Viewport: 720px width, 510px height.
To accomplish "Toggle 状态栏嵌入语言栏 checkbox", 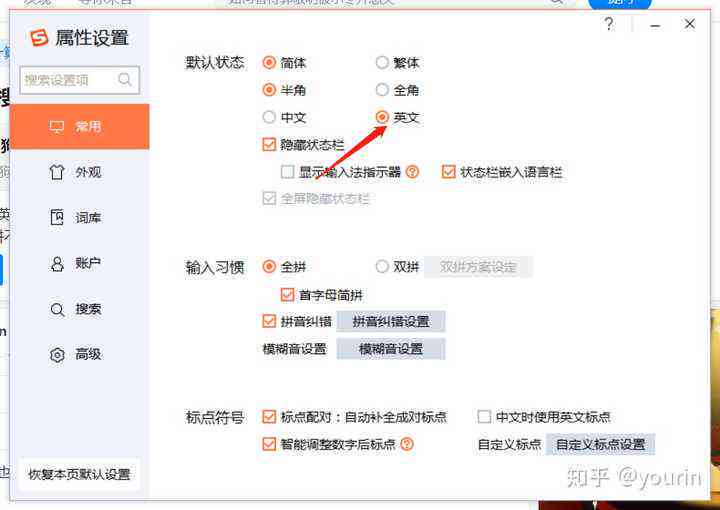I will [449, 172].
